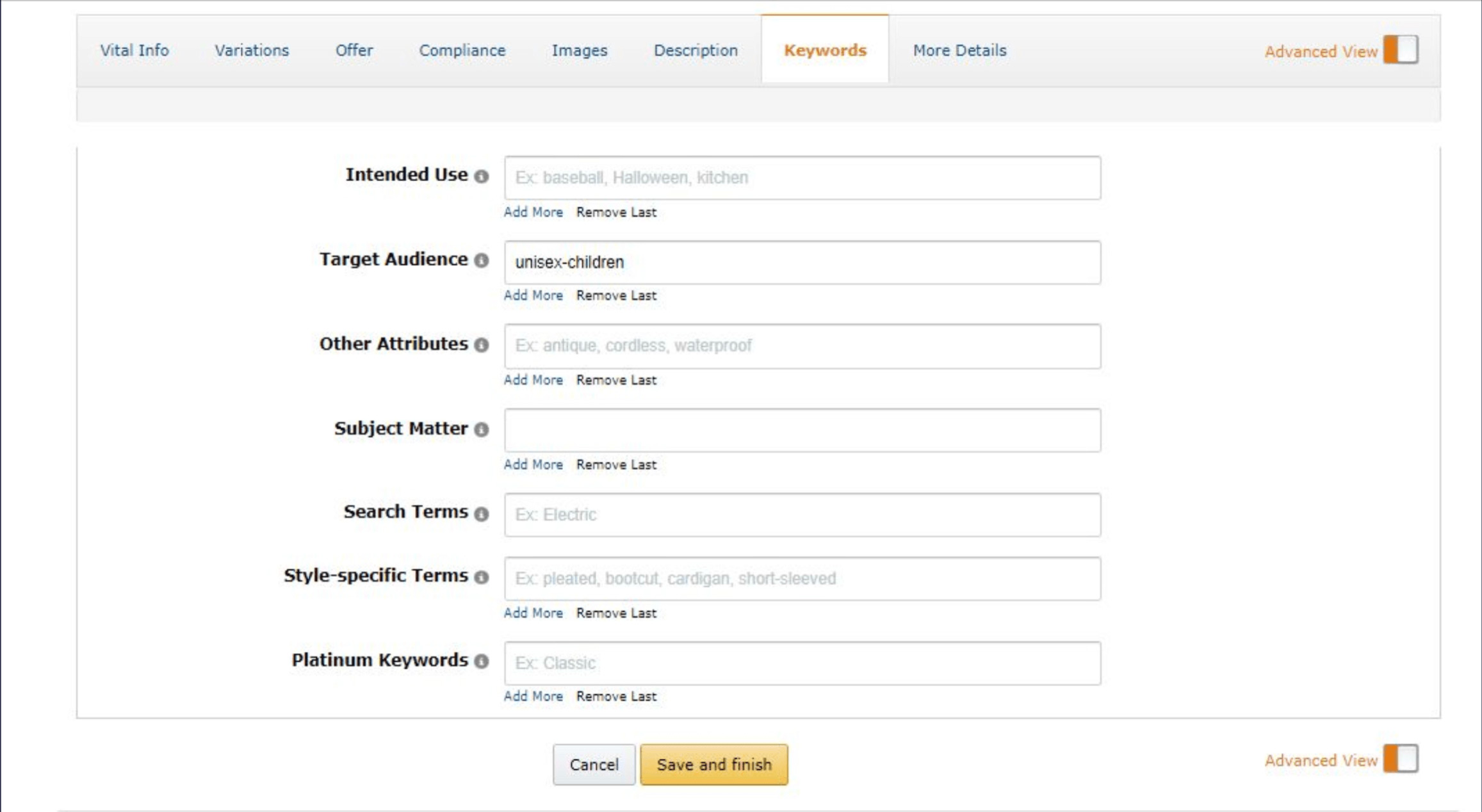Click Add More under Platinum Keywords
1482x812 pixels.
tap(533, 696)
